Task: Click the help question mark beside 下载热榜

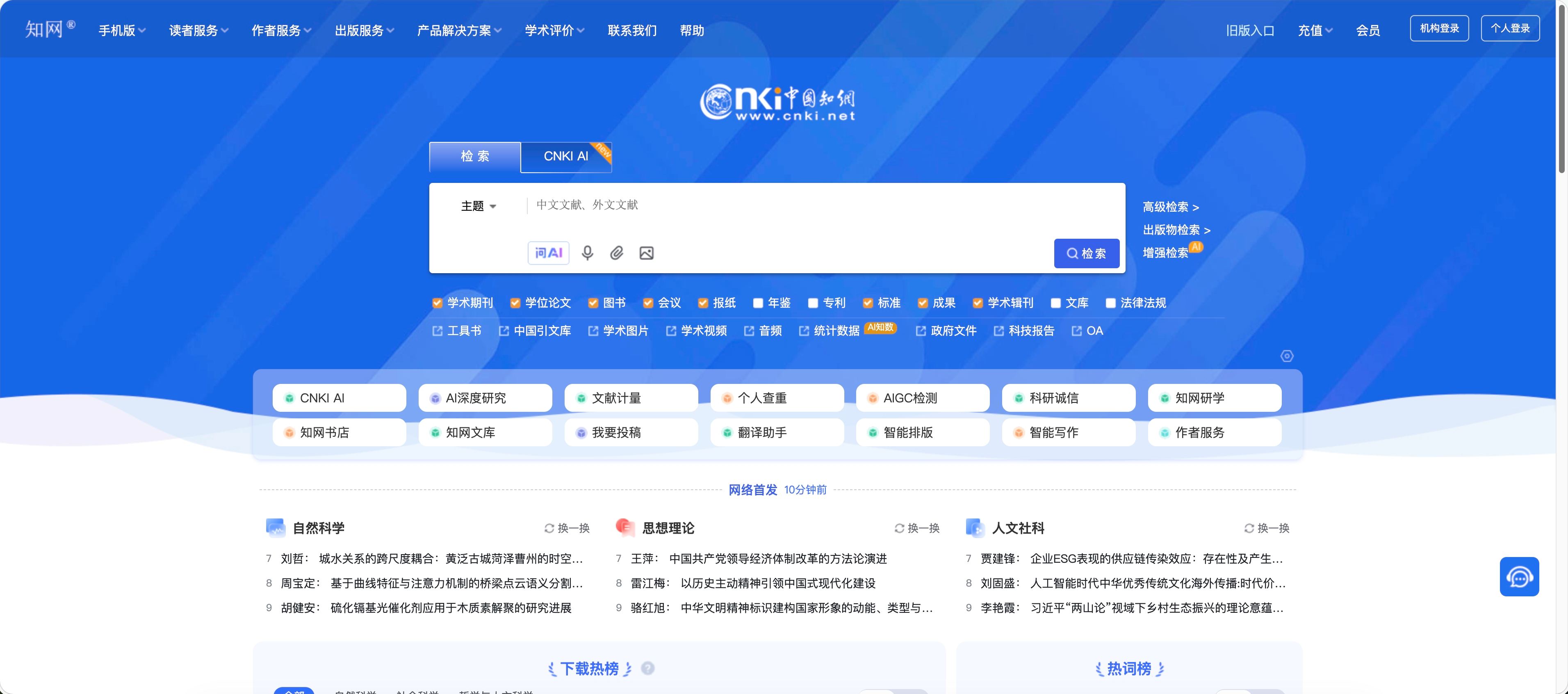Action: pyautogui.click(x=647, y=669)
